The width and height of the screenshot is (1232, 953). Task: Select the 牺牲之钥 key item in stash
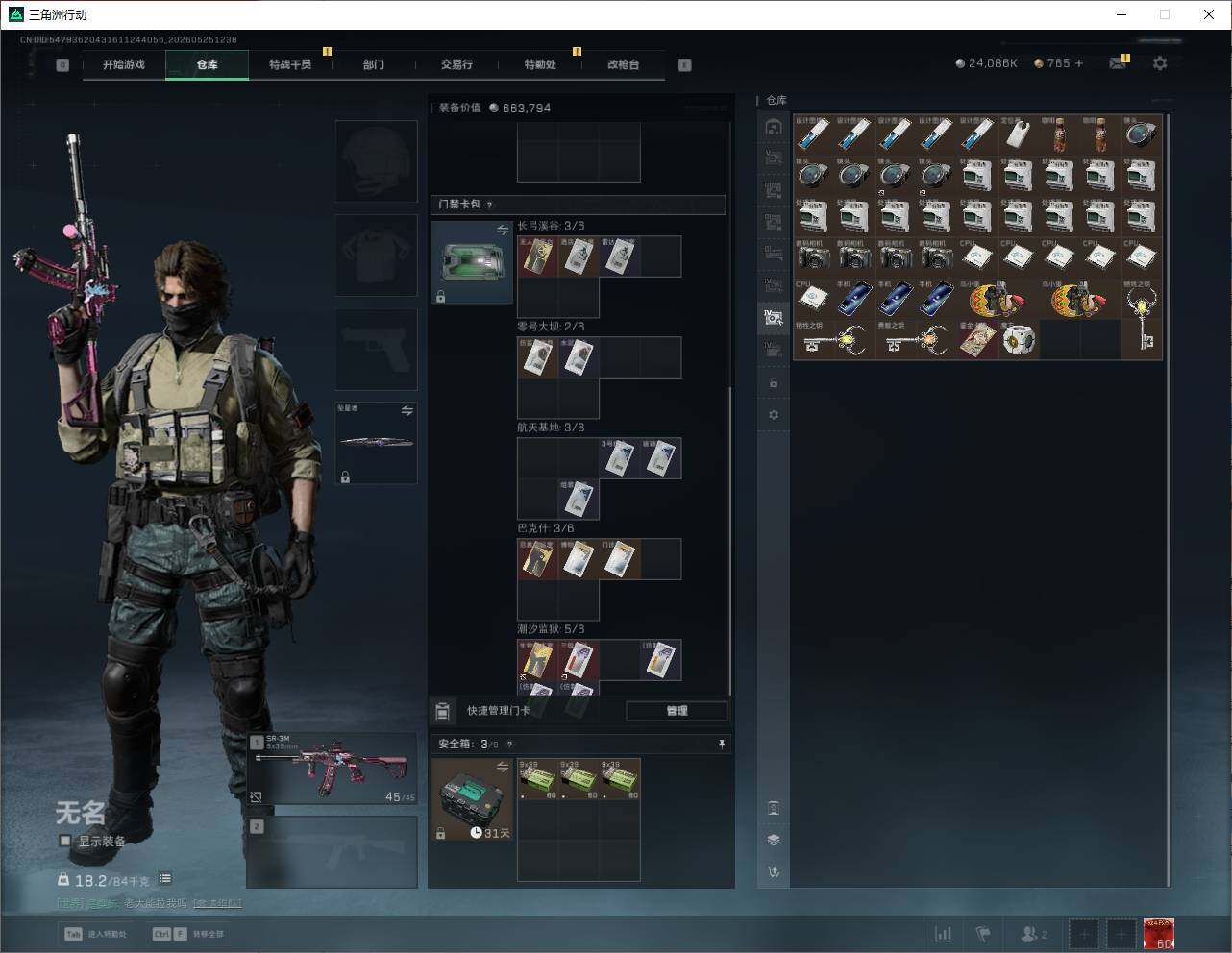point(832,340)
